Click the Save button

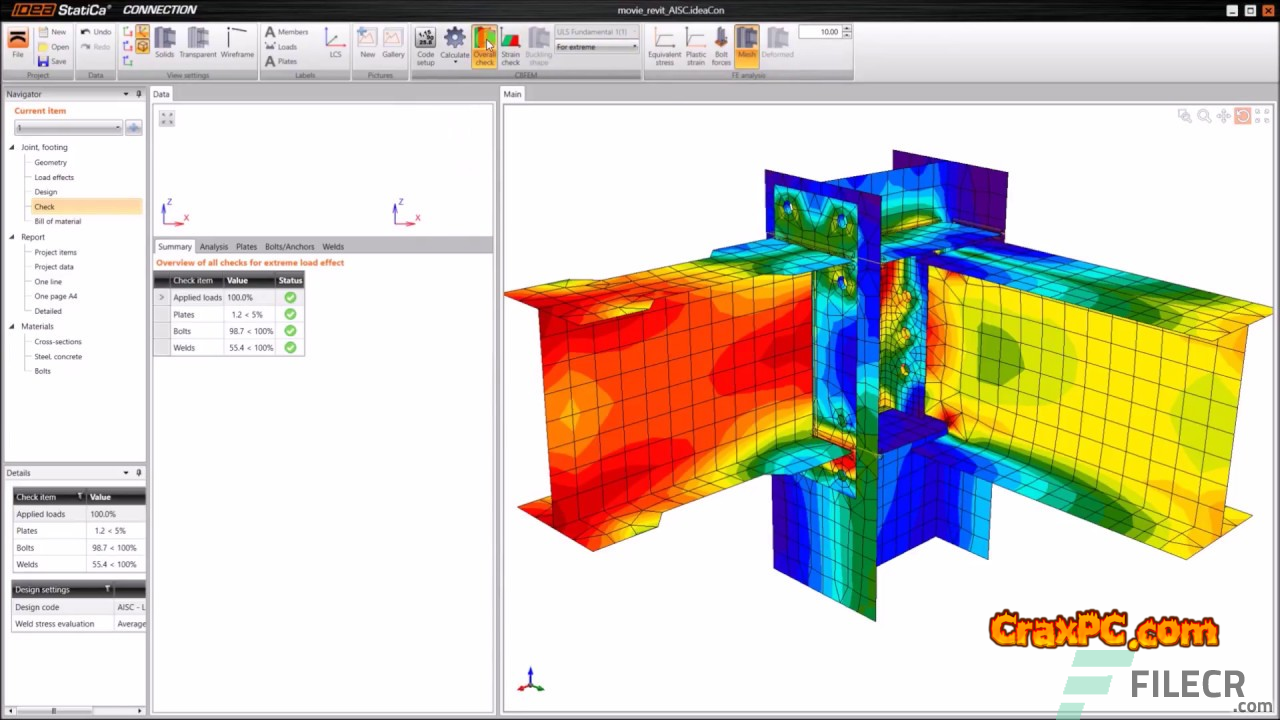(x=53, y=62)
